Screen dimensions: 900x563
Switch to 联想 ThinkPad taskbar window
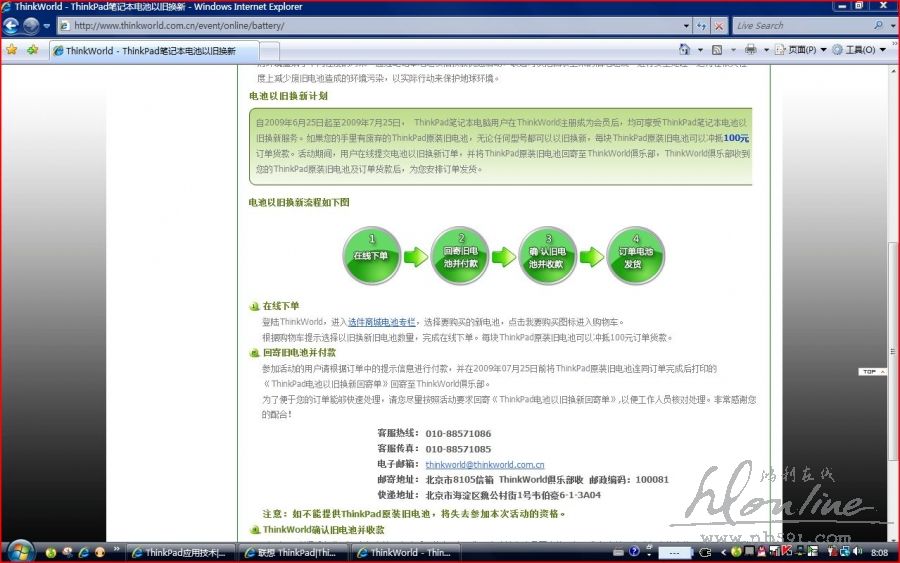point(293,553)
